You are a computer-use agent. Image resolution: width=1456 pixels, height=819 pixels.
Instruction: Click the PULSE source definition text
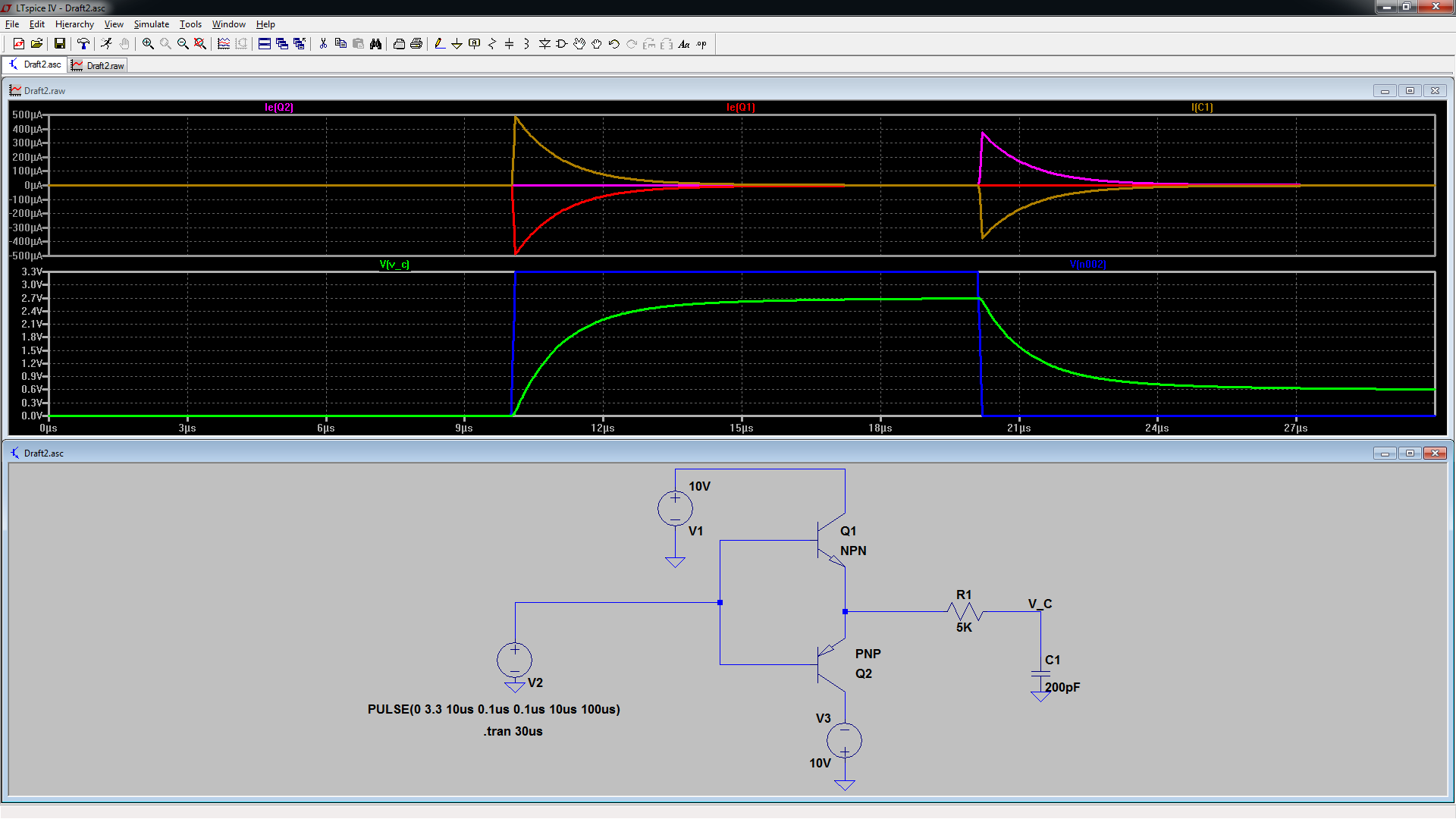pyautogui.click(x=494, y=709)
